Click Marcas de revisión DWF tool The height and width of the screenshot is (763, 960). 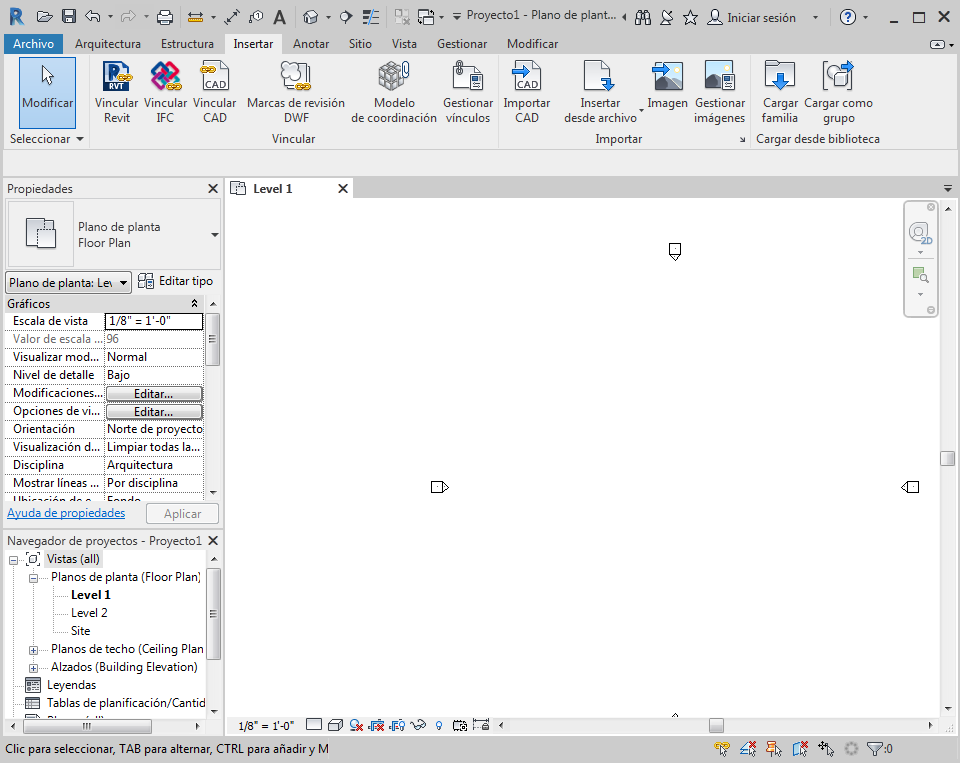[x=296, y=92]
